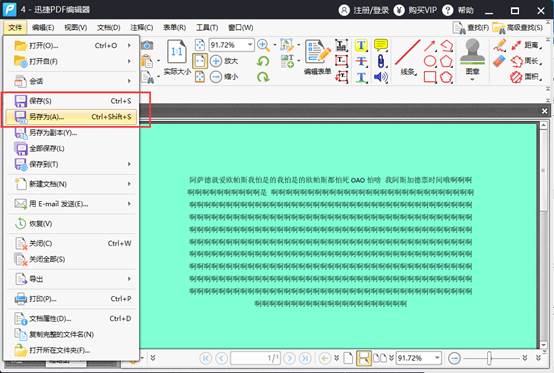
Task: Expand the Save To (保存到) submenu
Action: pyautogui.click(x=129, y=164)
